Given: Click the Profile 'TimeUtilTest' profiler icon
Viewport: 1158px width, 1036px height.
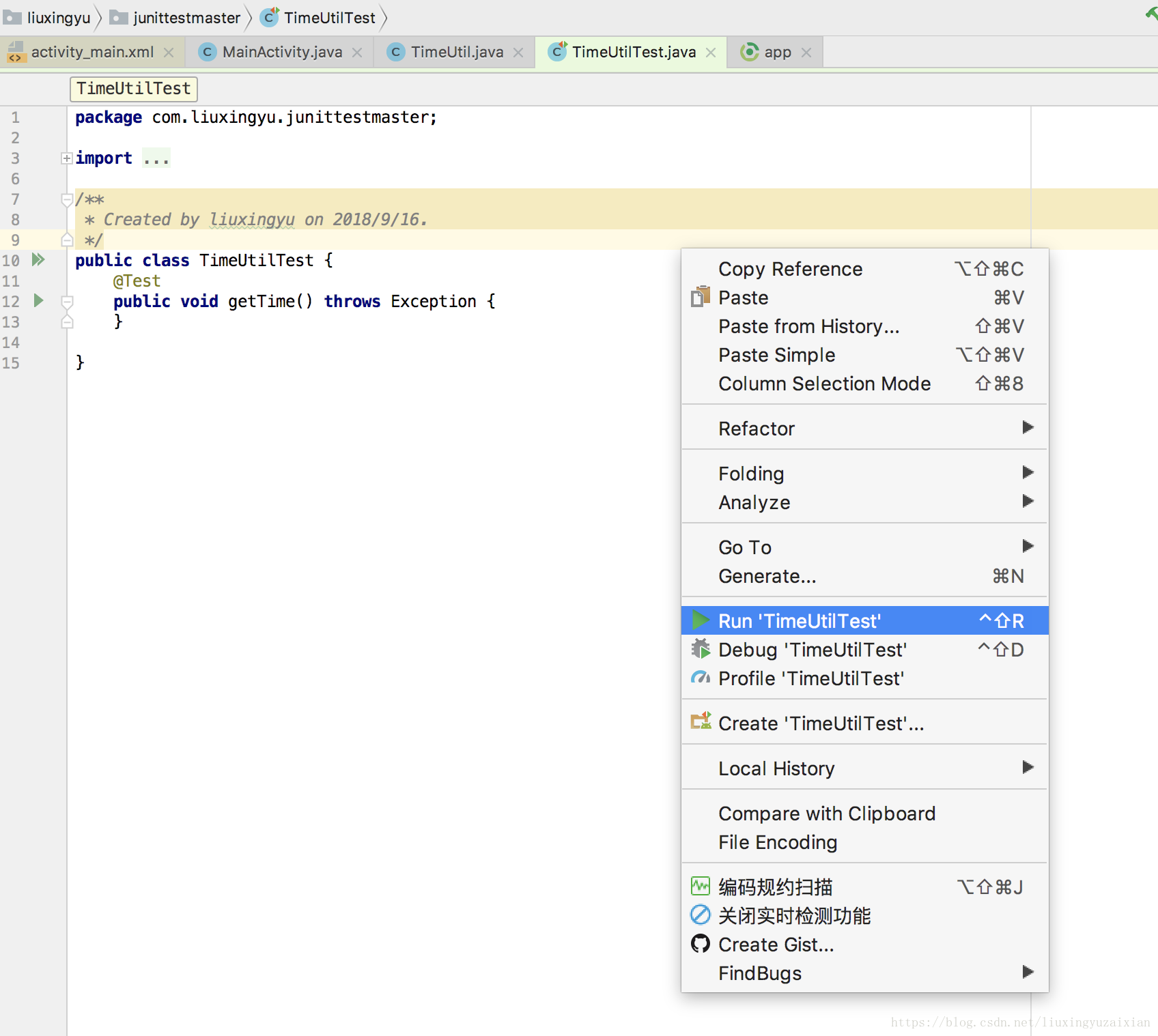Looking at the screenshot, I should tap(700, 678).
